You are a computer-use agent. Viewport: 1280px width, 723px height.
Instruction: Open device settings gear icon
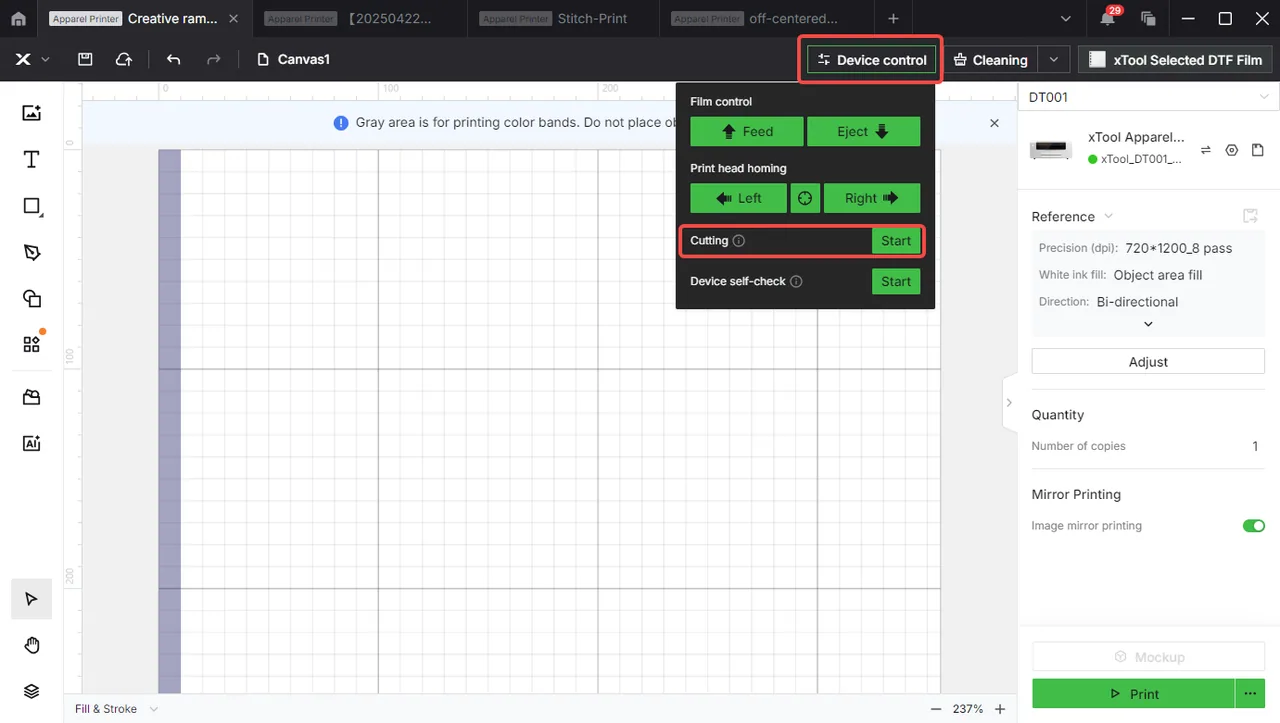[1232, 150]
